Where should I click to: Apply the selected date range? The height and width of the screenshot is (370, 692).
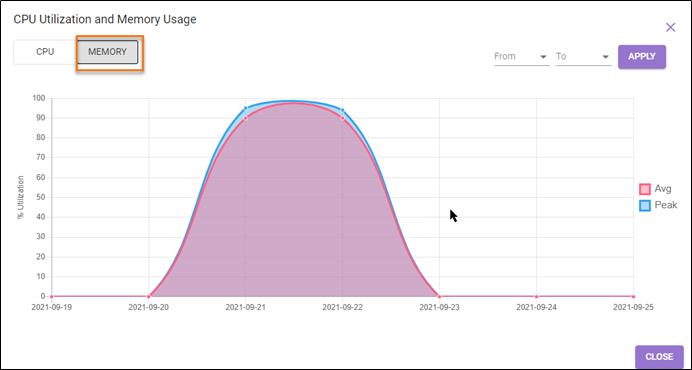(x=642, y=57)
